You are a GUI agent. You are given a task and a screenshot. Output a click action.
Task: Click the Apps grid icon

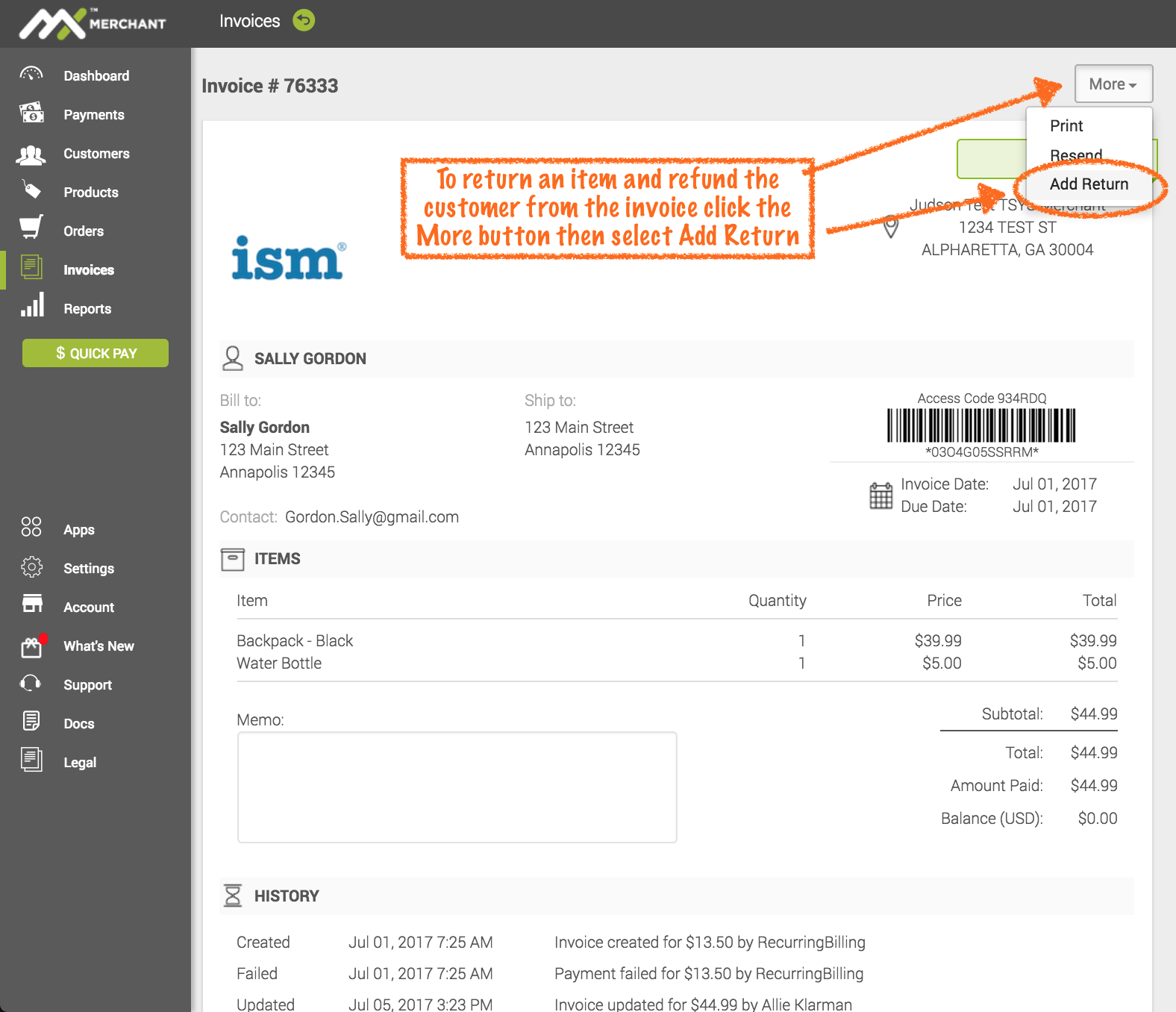point(31,528)
